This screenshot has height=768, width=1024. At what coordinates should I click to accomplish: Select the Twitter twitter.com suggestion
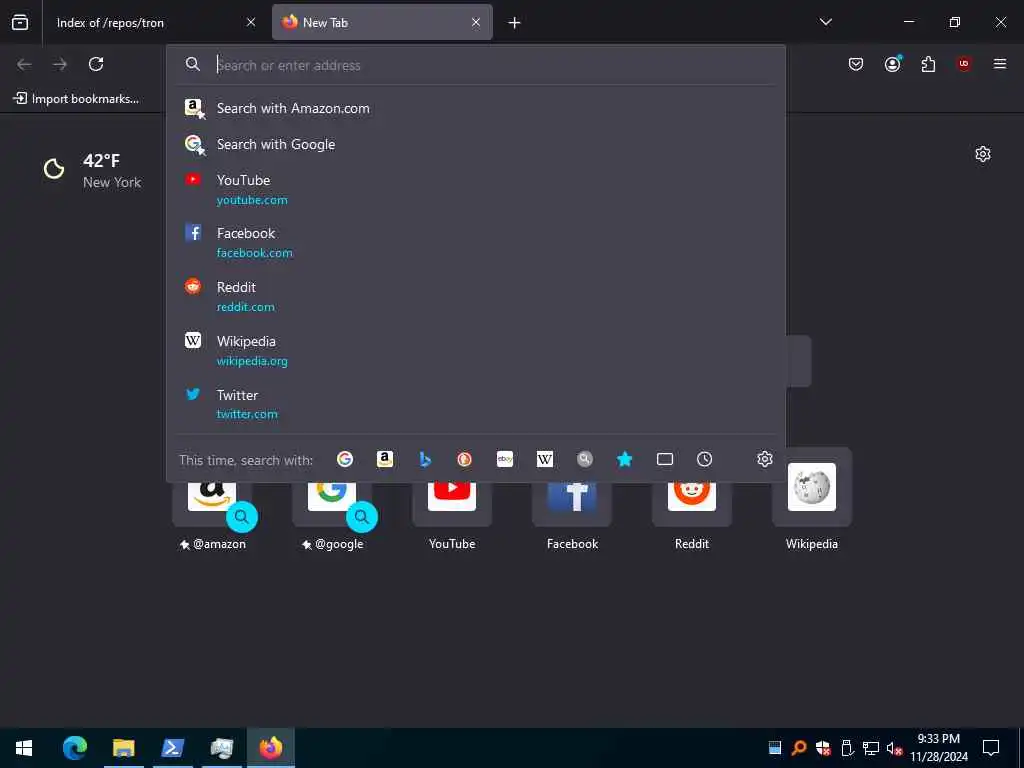click(476, 404)
